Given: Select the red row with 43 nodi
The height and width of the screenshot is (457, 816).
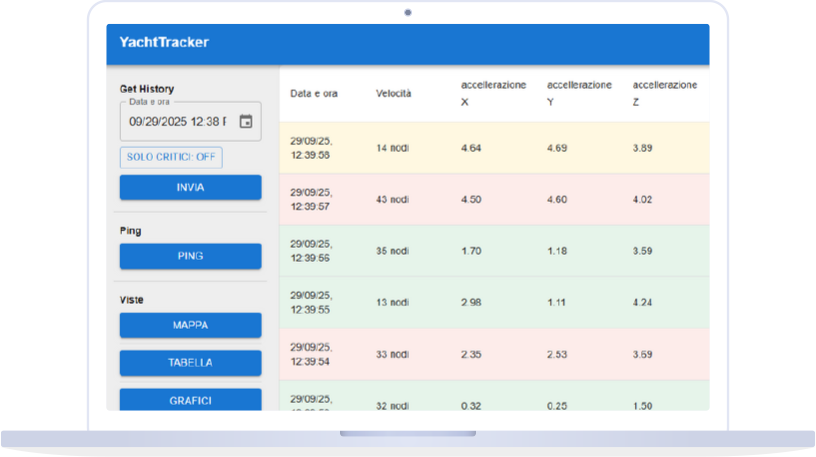Looking at the screenshot, I should tap(494, 199).
